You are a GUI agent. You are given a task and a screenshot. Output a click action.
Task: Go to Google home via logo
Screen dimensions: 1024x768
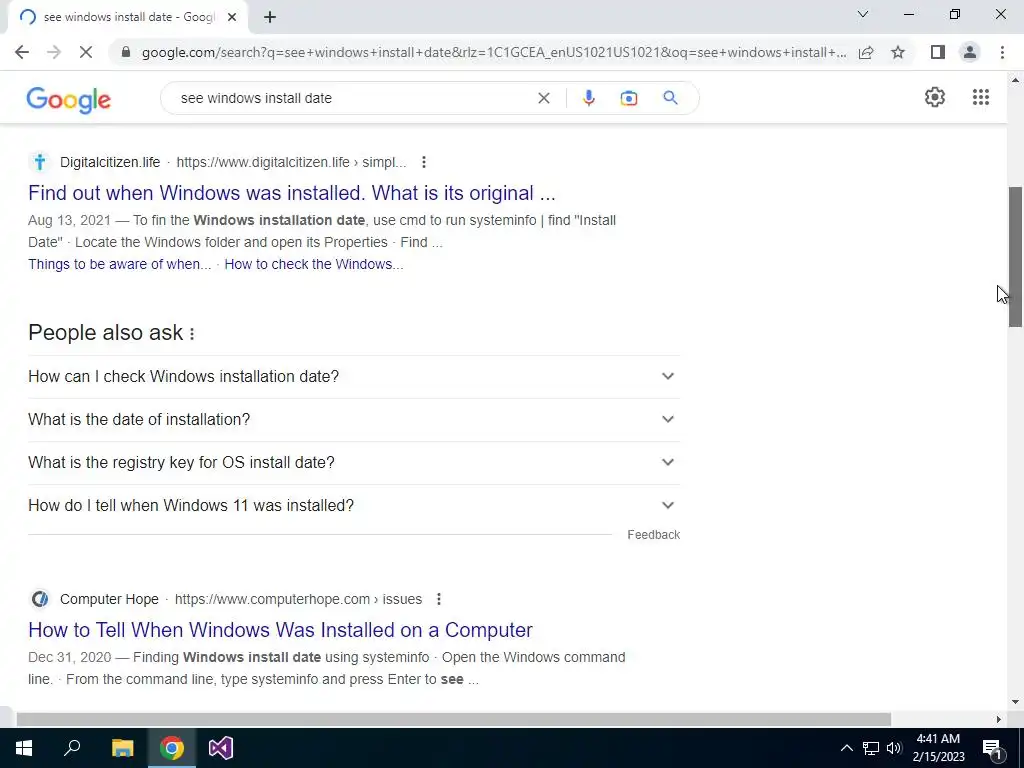[x=69, y=99]
